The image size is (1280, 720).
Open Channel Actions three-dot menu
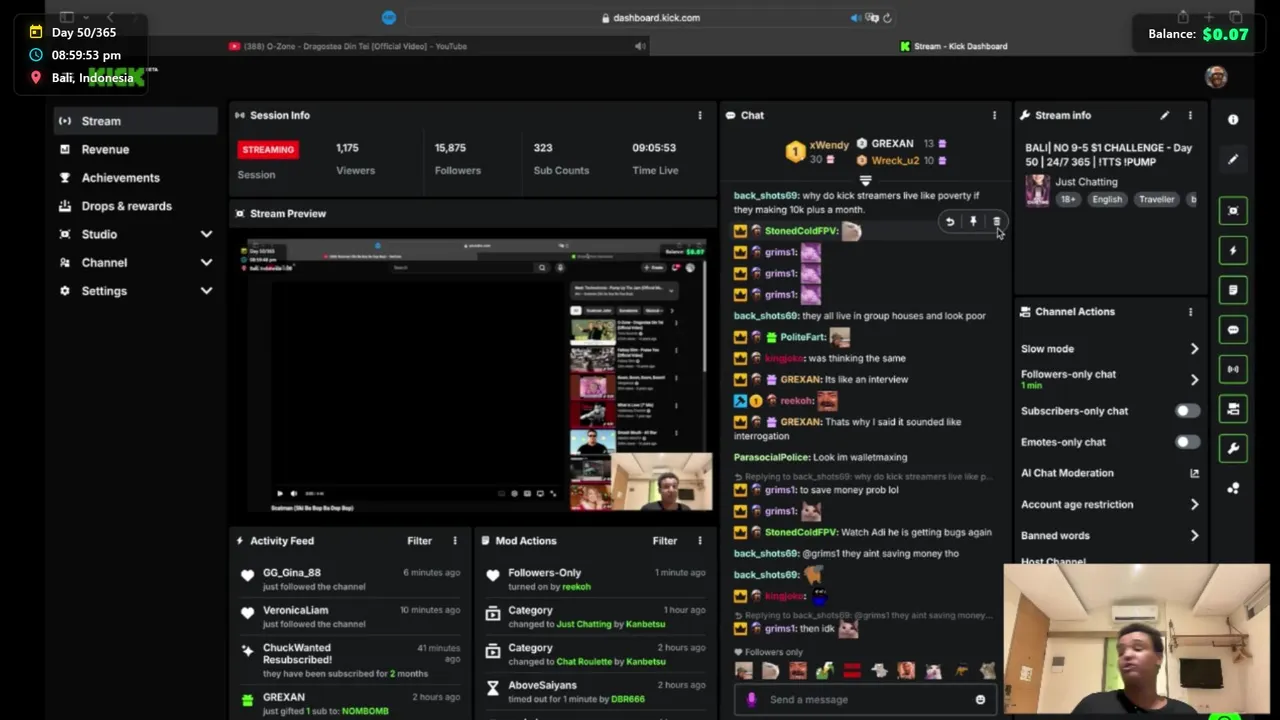click(x=1190, y=312)
